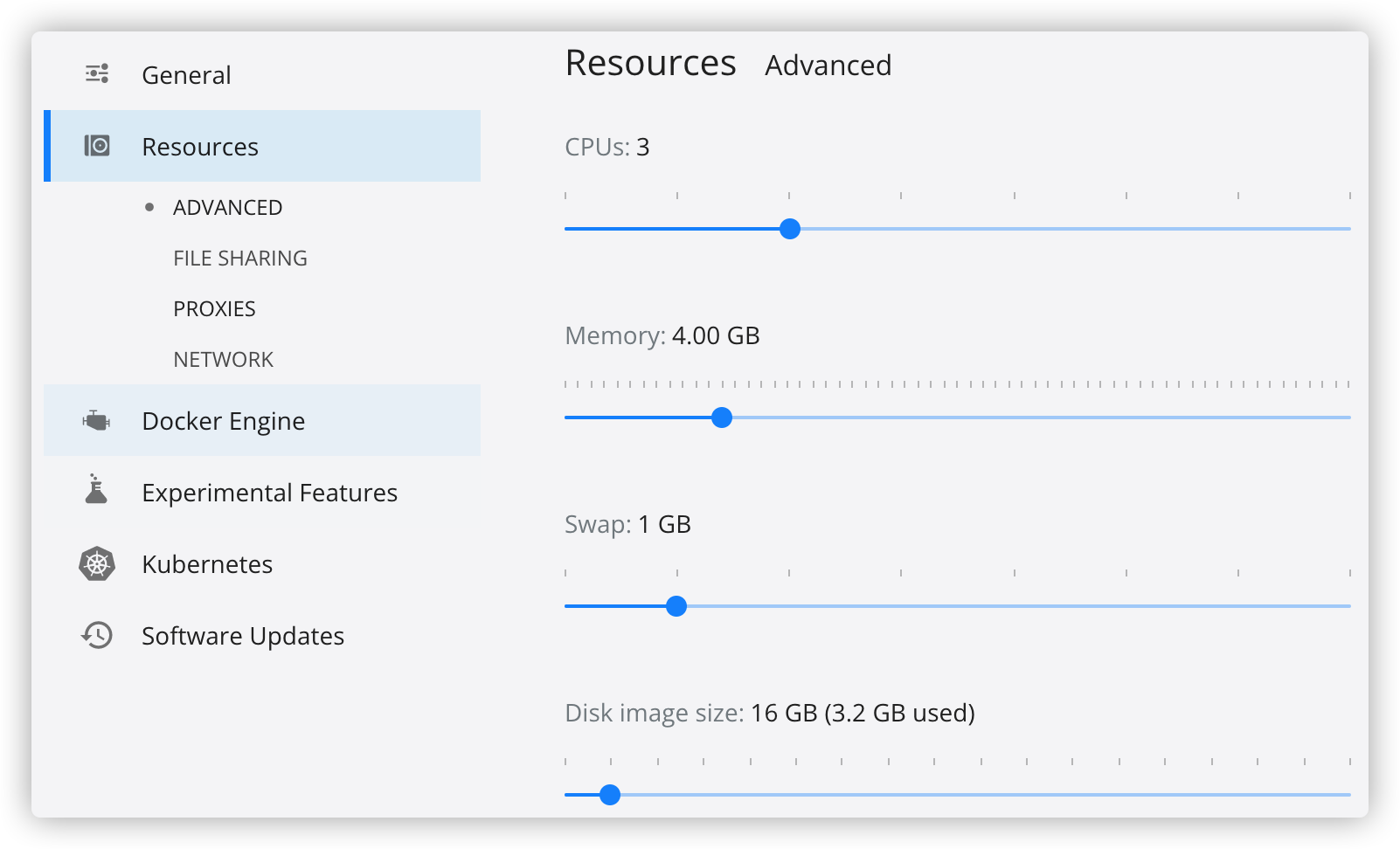The image size is (1400, 849).
Task: Click the Software Updates clock icon
Action: [97, 635]
